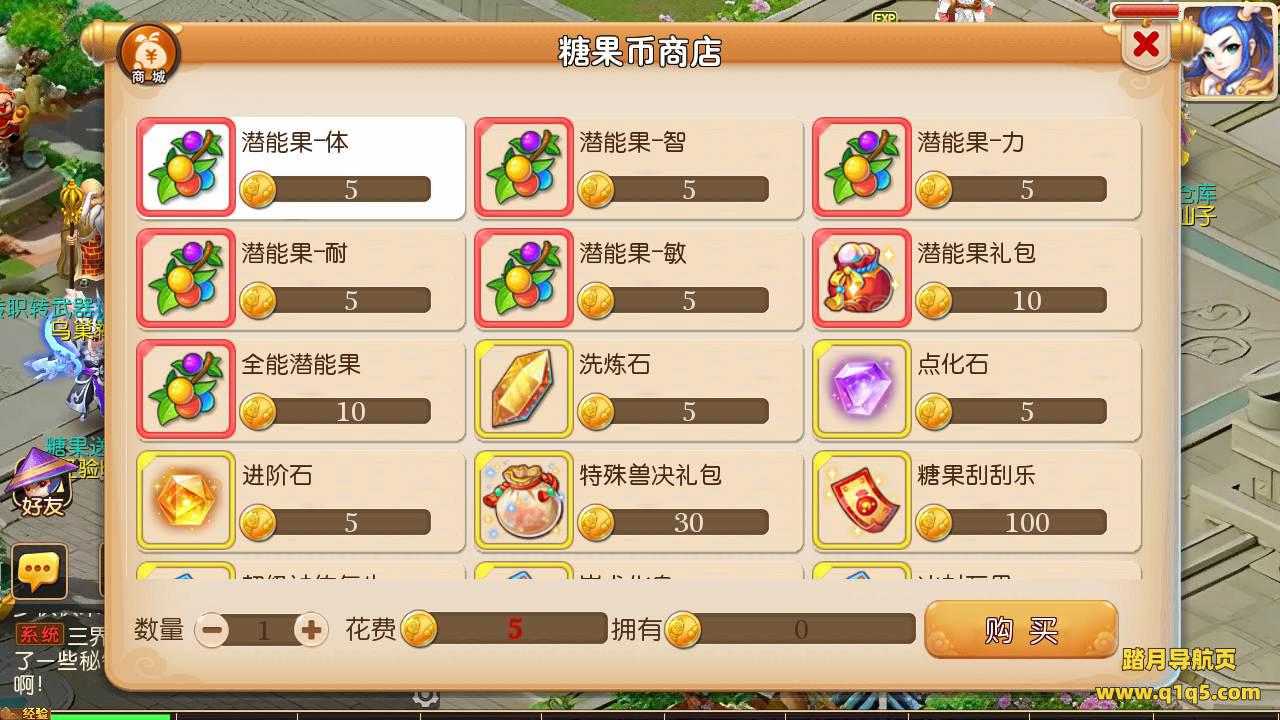Image resolution: width=1280 pixels, height=720 pixels.
Task: Choose the 全能潜能果 item entry
Action: click(x=301, y=389)
